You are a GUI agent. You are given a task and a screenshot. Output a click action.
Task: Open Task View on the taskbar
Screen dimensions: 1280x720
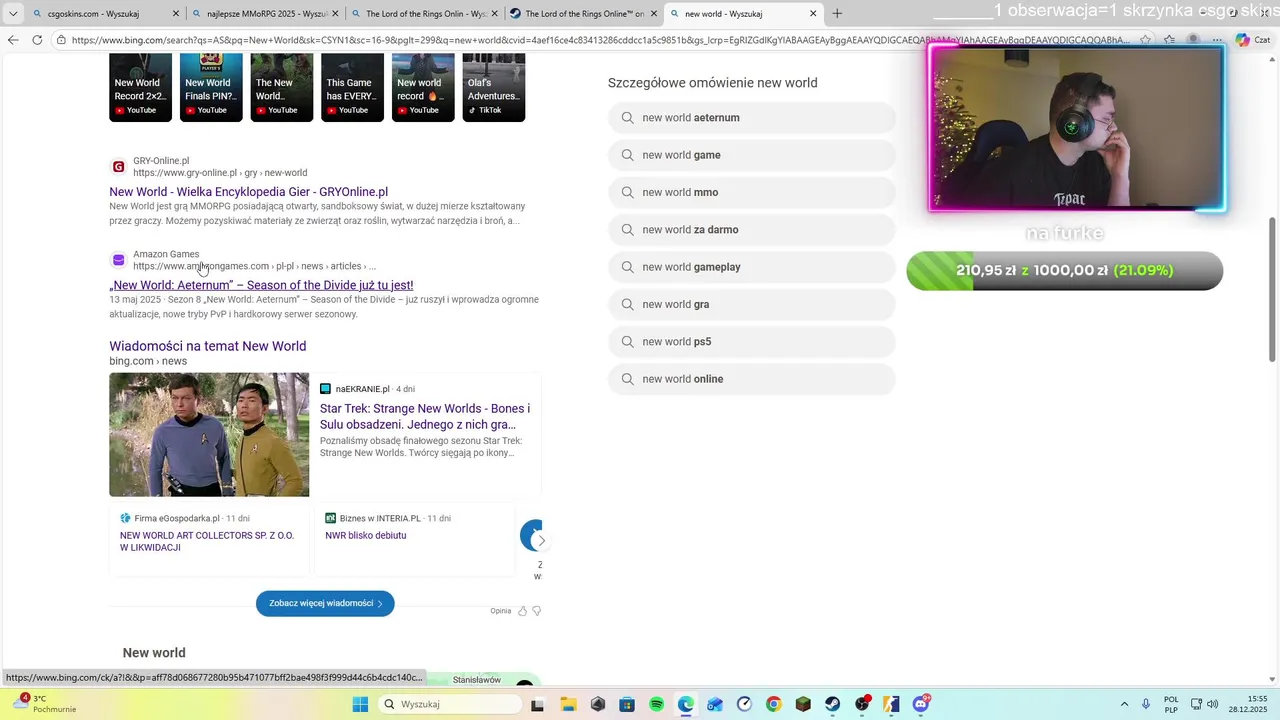538,704
